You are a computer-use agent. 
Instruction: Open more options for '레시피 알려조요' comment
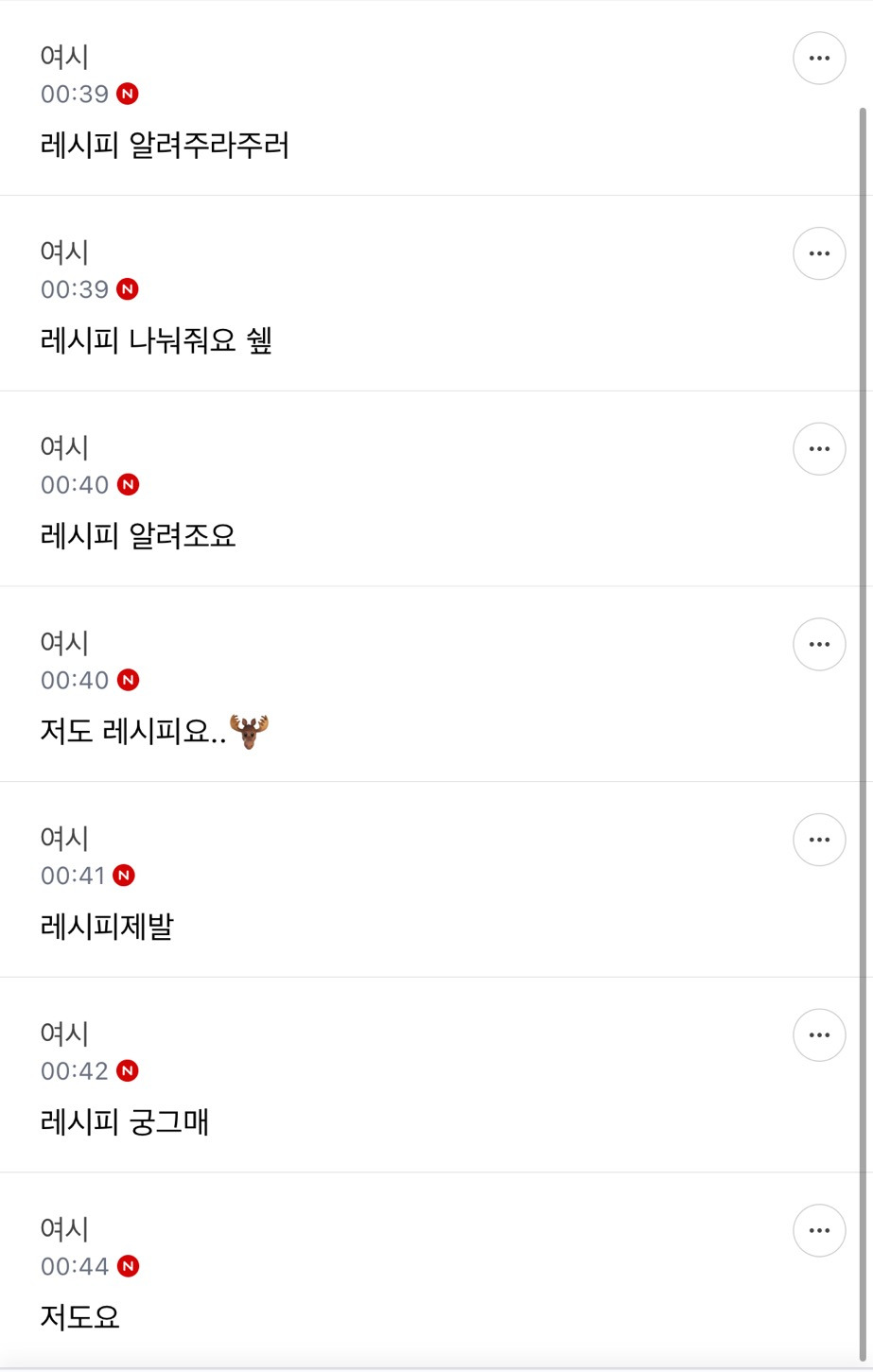click(x=818, y=449)
